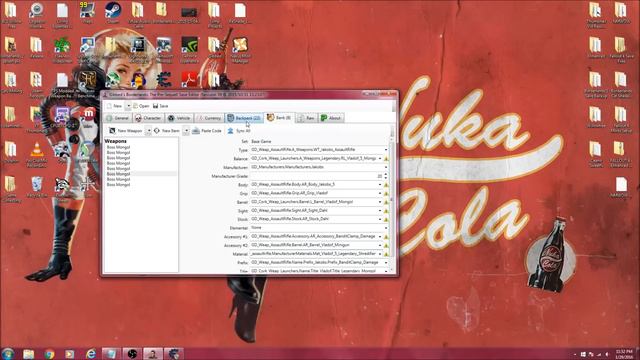Screen dimensions: 640x360
Task: Open the Windows Start menu
Action: tap(8, 353)
